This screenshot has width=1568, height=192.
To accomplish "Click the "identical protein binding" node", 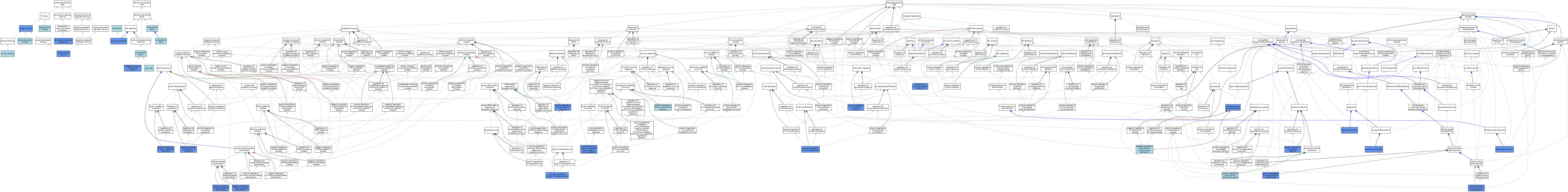I will click(25, 41).
